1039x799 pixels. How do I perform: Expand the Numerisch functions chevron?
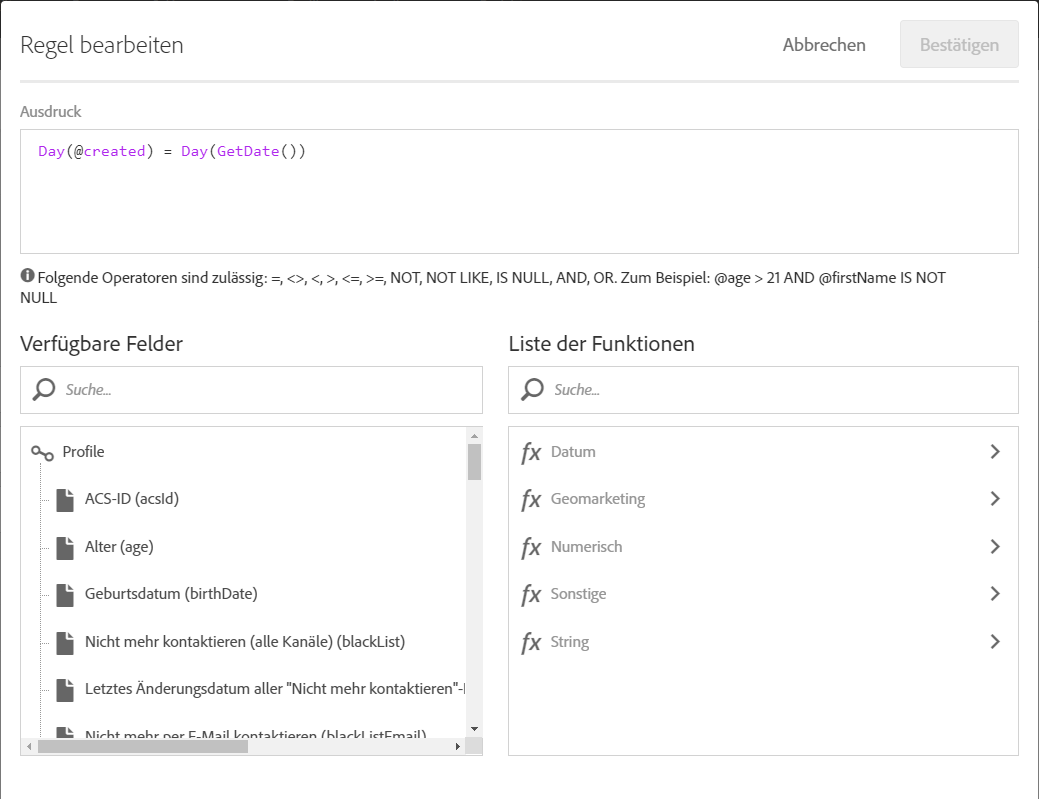(x=994, y=547)
